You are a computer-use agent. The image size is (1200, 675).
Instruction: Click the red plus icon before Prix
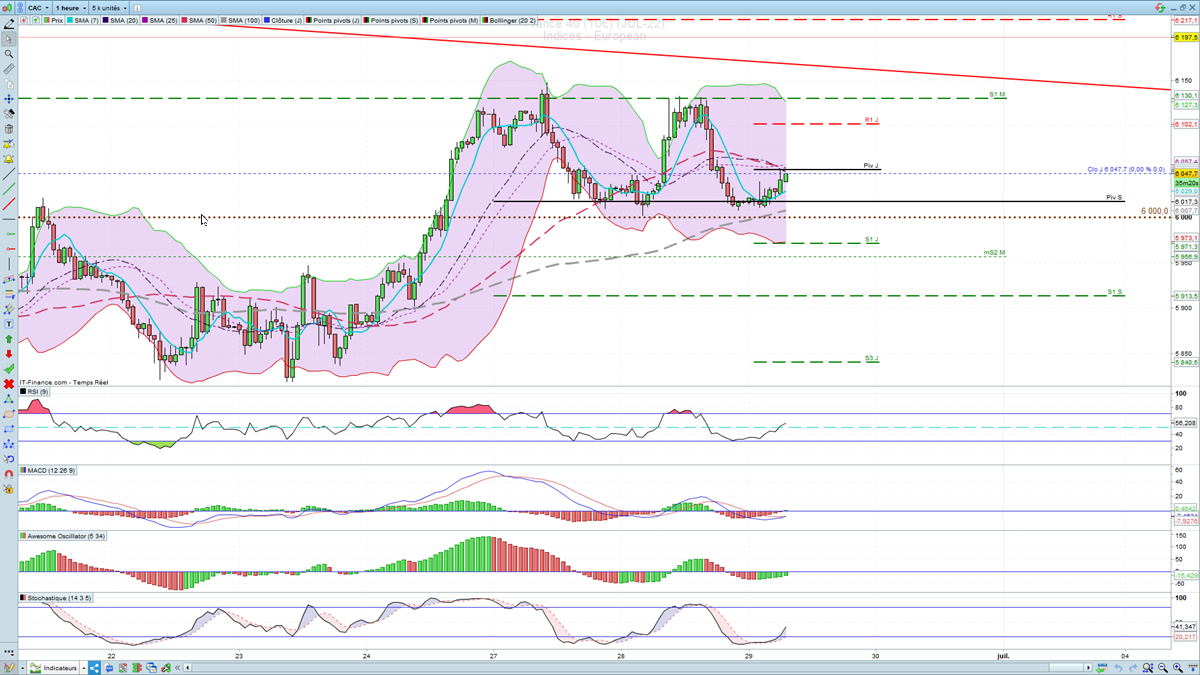(x=24, y=20)
